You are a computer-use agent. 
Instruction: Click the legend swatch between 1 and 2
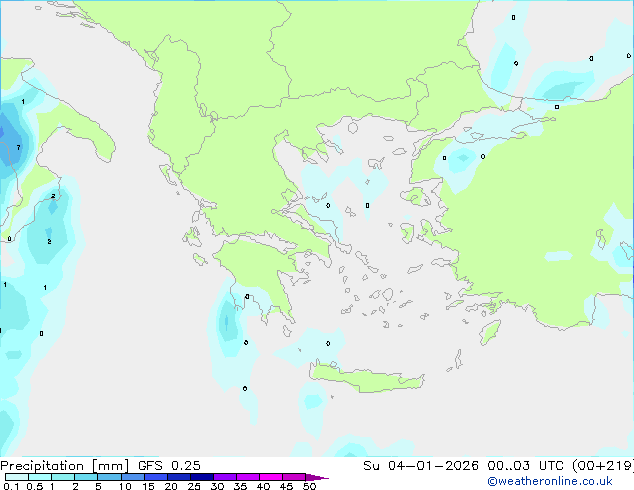63,477
